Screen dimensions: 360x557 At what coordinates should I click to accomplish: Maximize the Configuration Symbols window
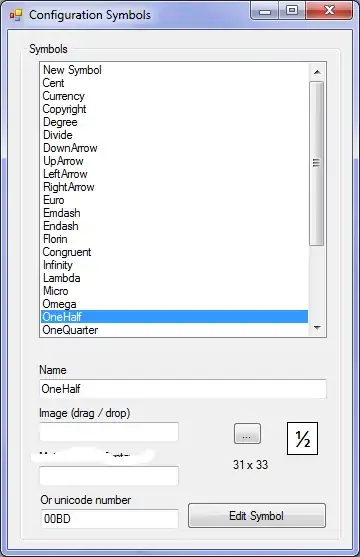coord(292,10)
